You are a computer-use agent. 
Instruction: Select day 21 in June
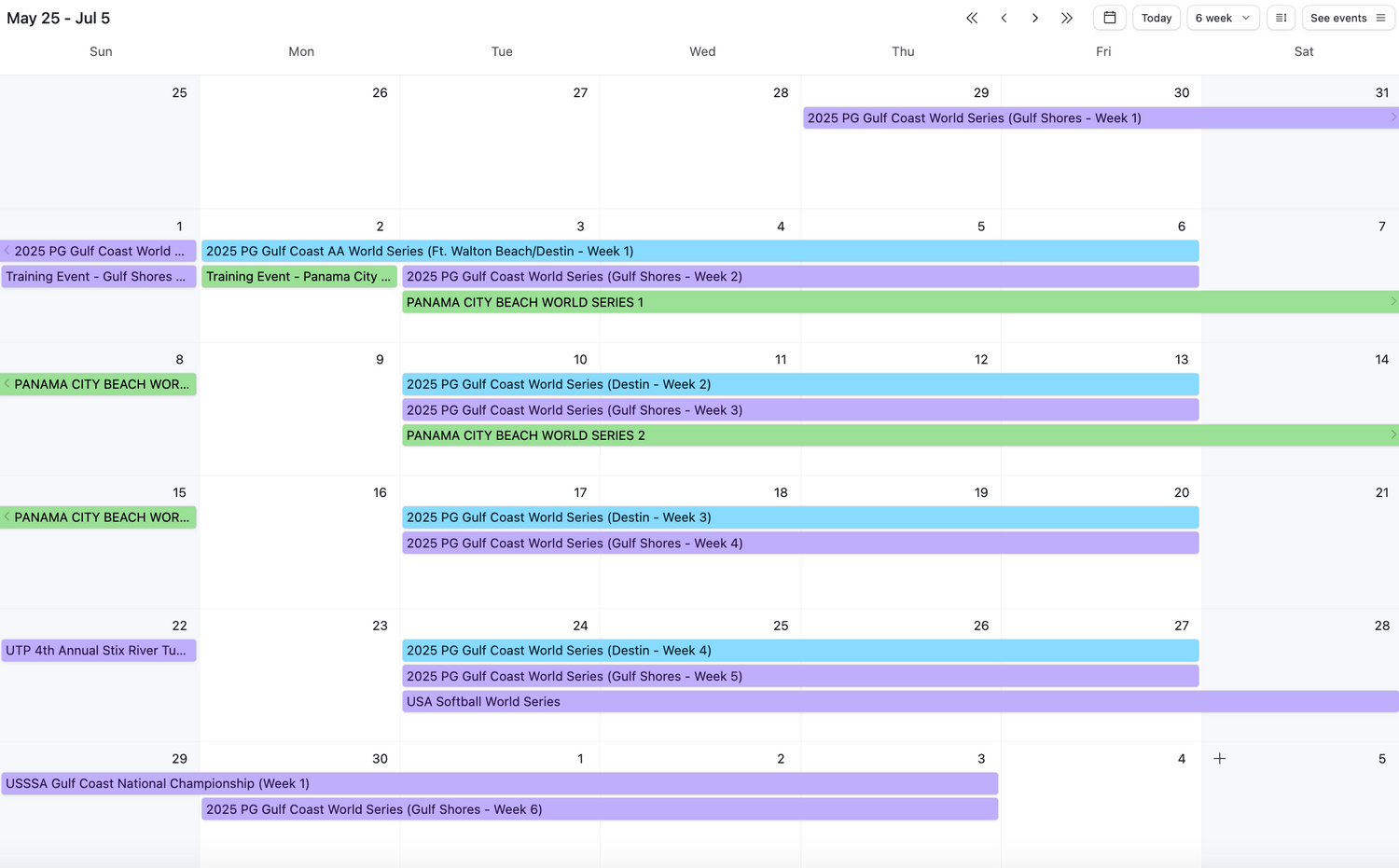pos(1382,493)
